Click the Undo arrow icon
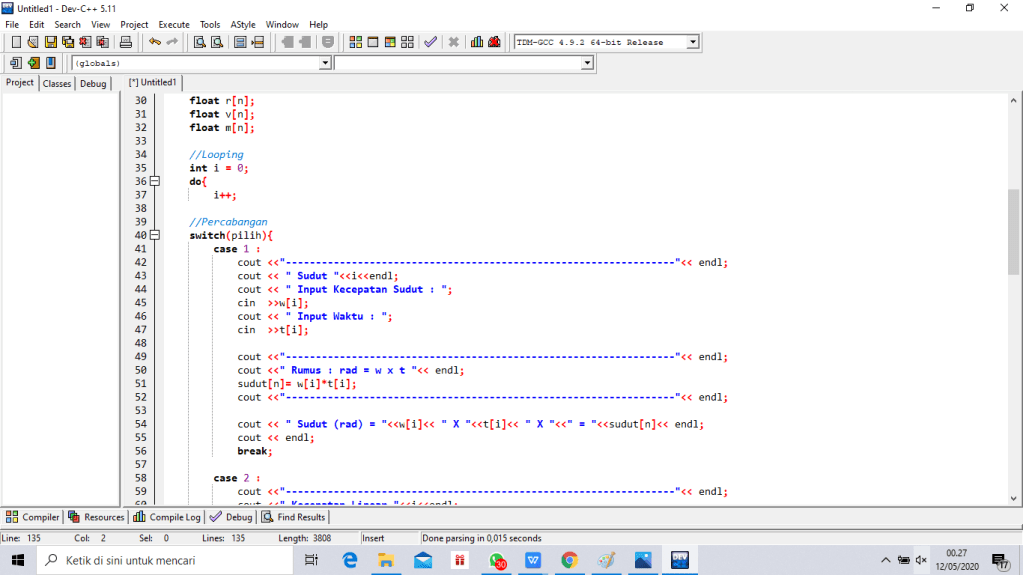The width and height of the screenshot is (1023, 575). [155, 42]
